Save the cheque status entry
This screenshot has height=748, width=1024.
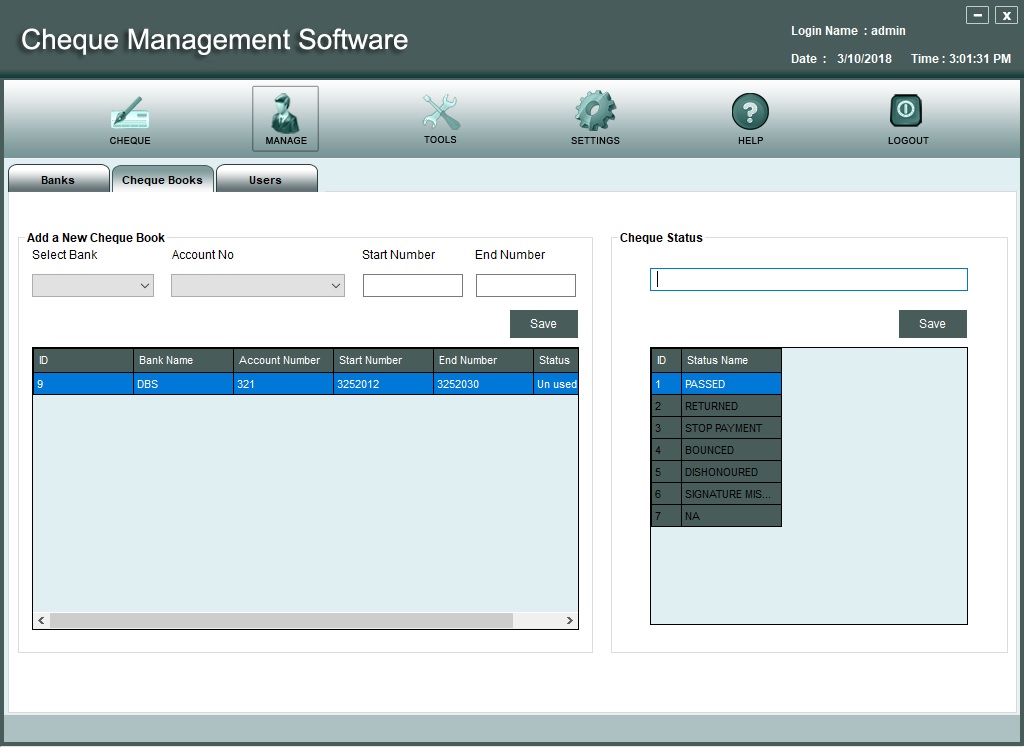tap(932, 324)
